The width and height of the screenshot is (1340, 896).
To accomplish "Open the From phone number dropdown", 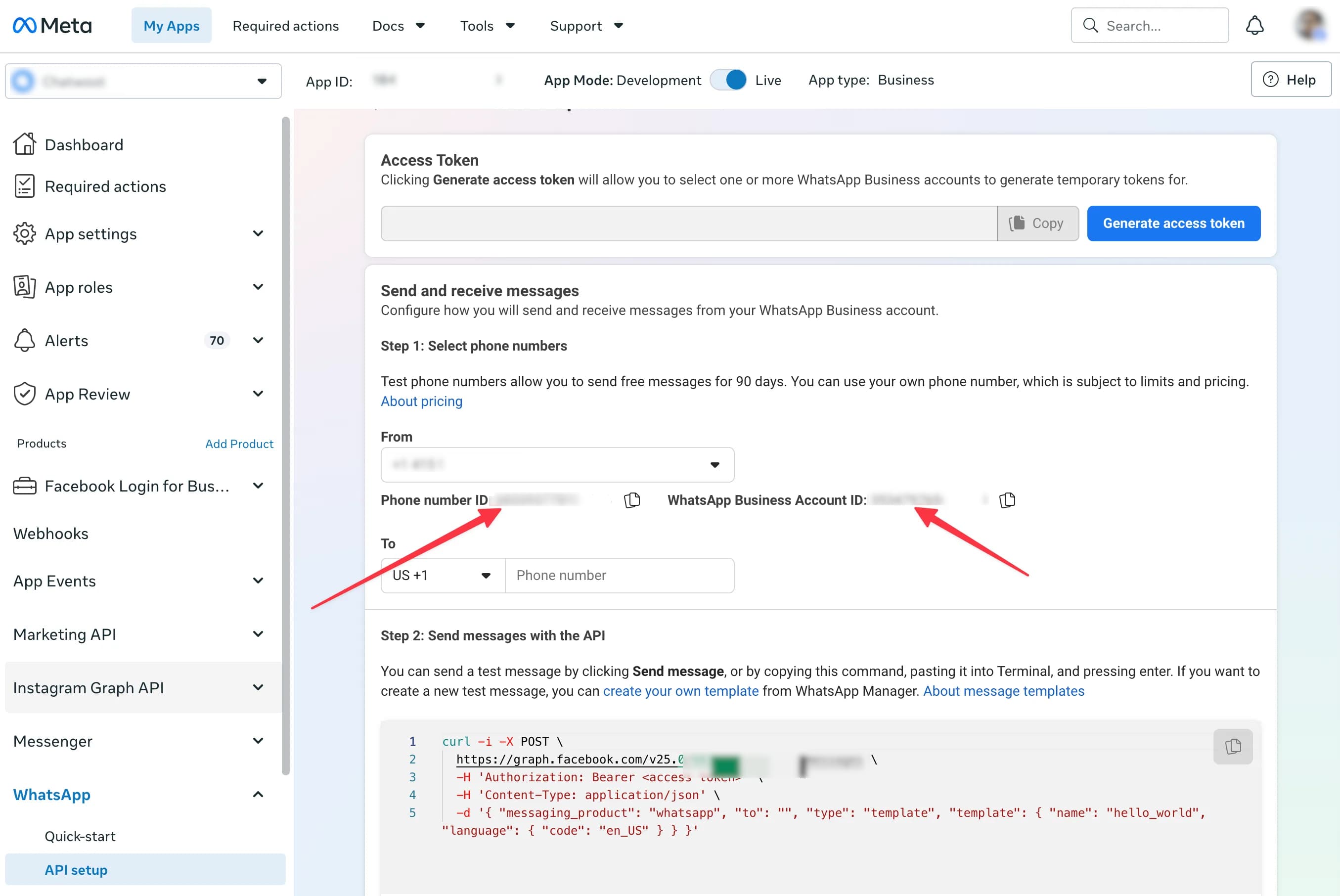I will (557, 465).
